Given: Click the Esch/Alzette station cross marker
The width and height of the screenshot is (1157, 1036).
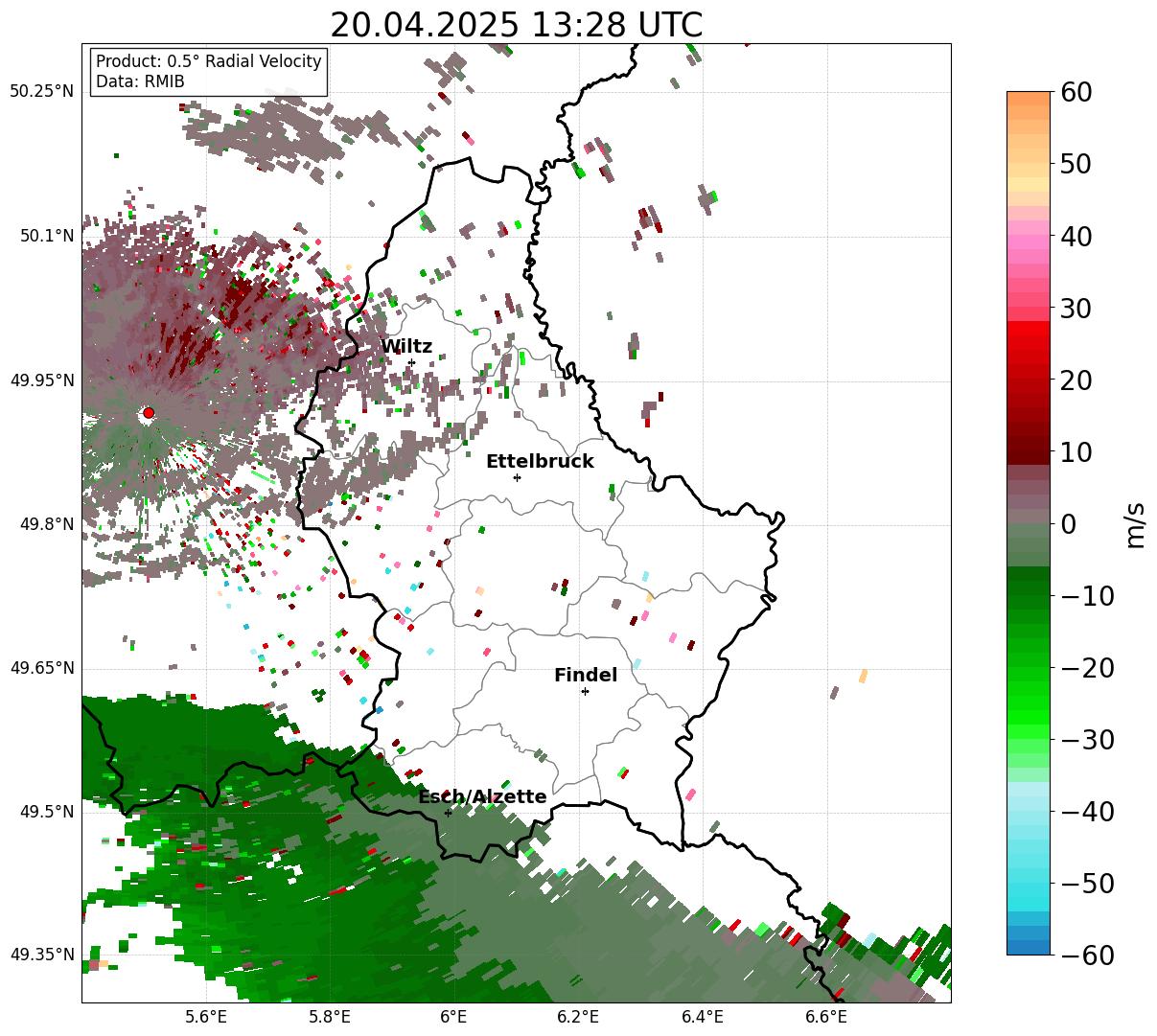Looking at the screenshot, I should pyautogui.click(x=448, y=813).
